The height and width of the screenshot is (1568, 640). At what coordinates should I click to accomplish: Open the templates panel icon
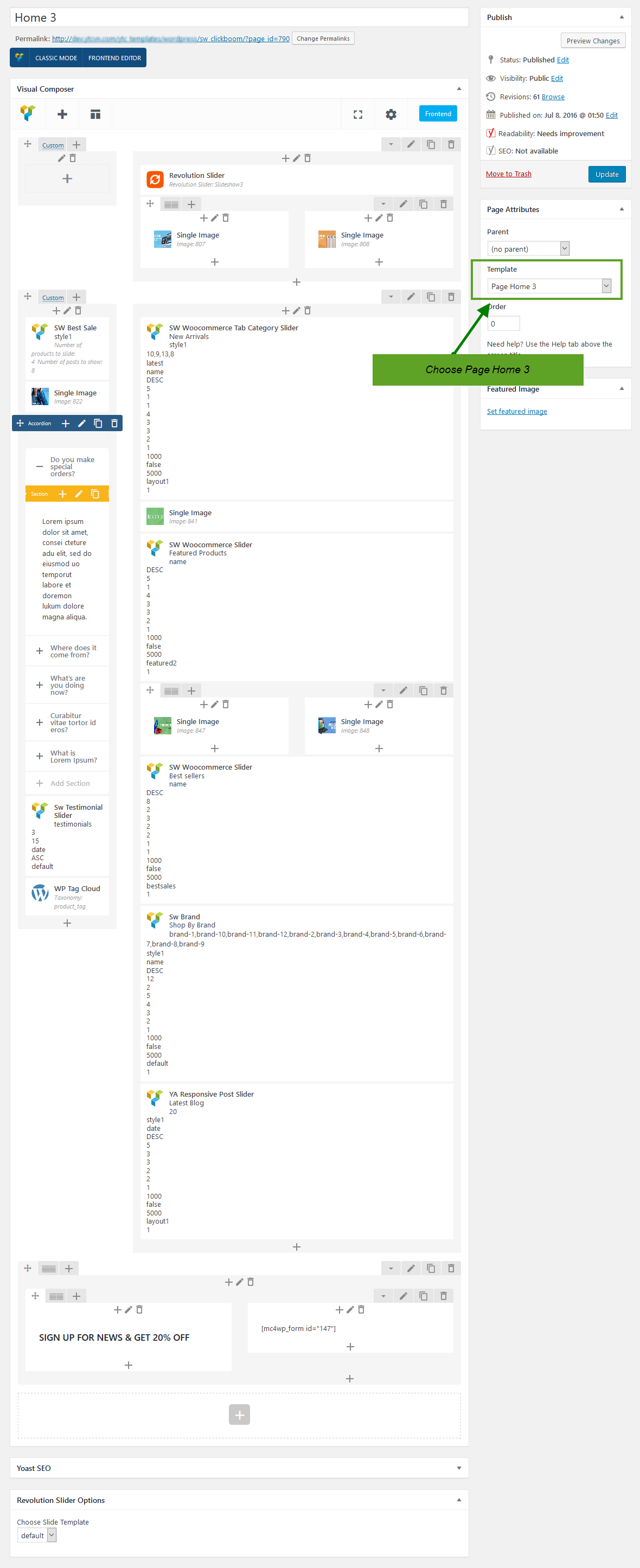(x=95, y=114)
